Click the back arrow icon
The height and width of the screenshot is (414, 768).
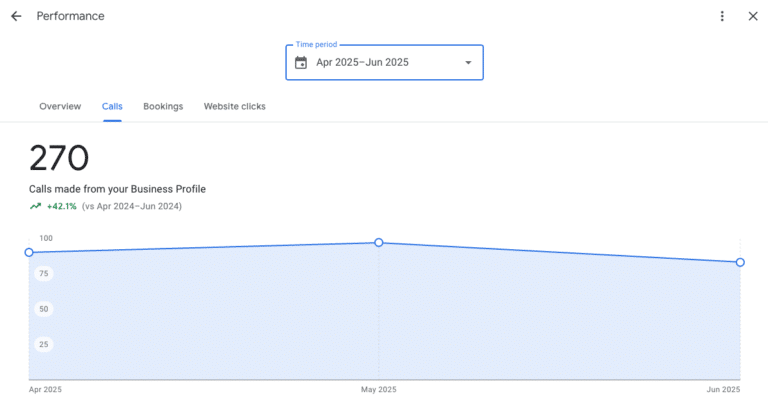(16, 16)
